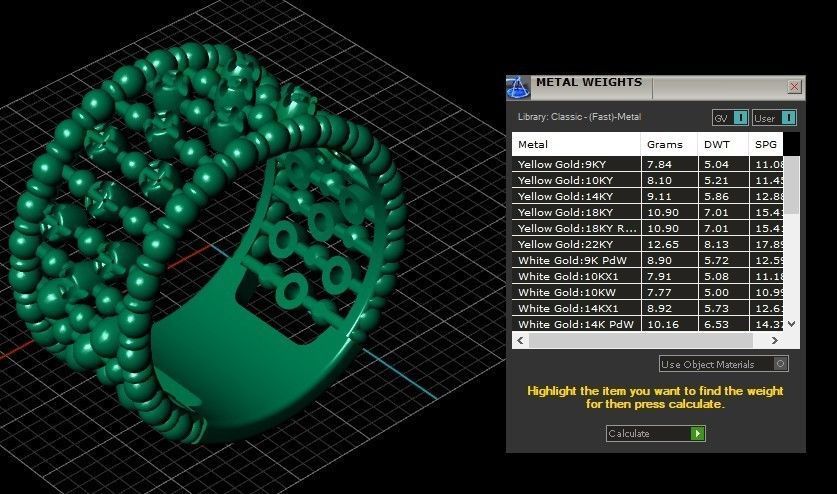This screenshot has height=494, width=837.
Task: Click the 7.84 grams cell
Action: click(669, 164)
